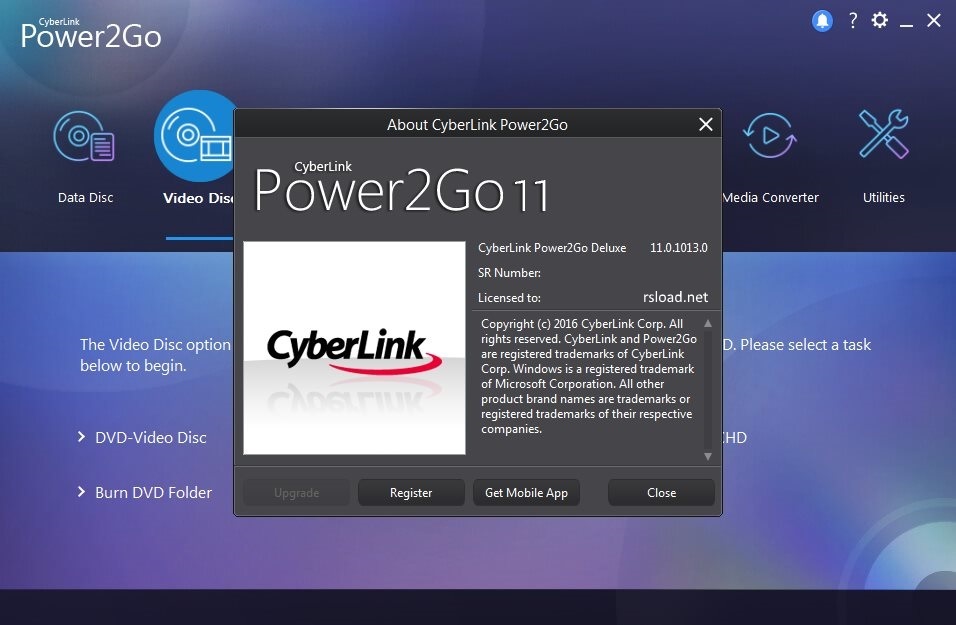Switch to the Utilities tab label
The width and height of the screenshot is (956, 625).
click(883, 198)
